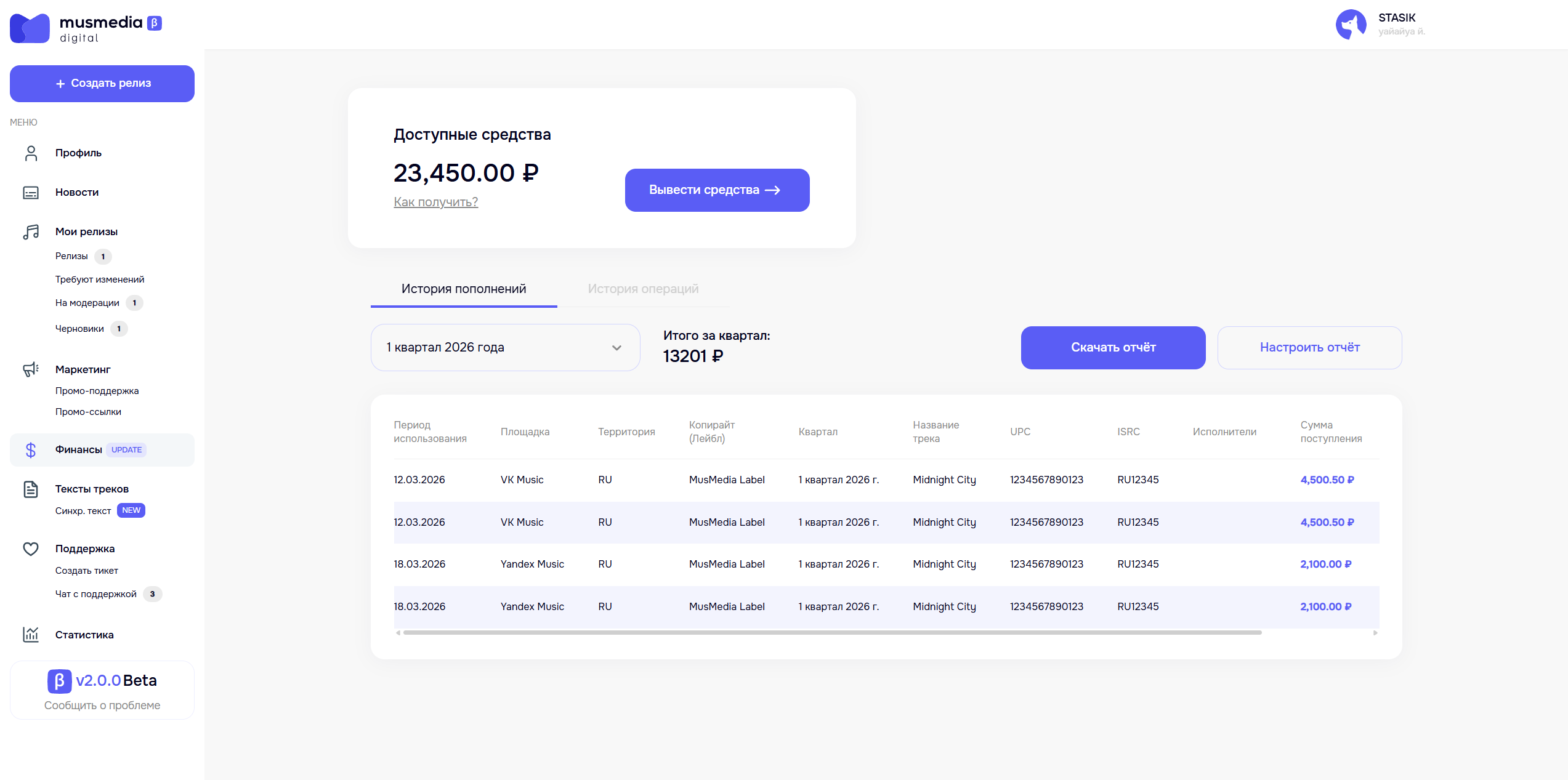
Task: Click Сообщить о проблеме link
Action: 102,706
